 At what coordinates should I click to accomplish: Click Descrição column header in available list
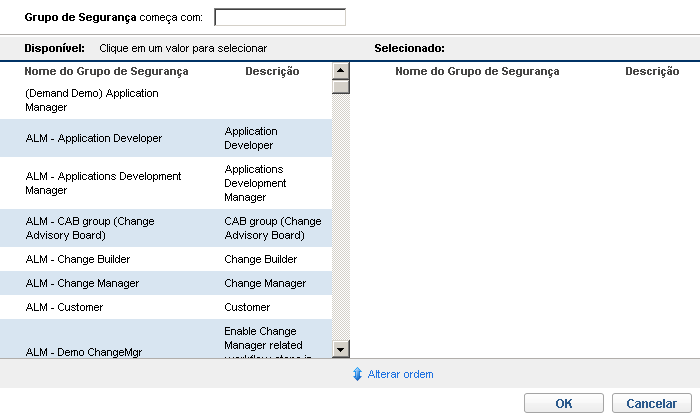coord(272,71)
